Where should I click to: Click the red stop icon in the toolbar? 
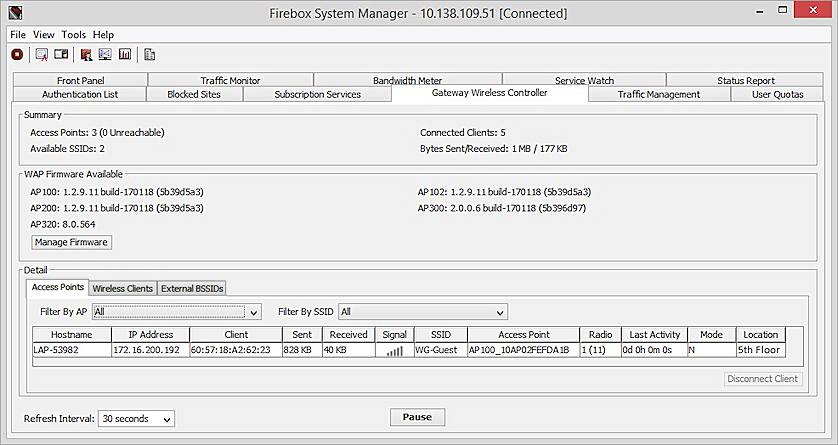click(x=17, y=54)
